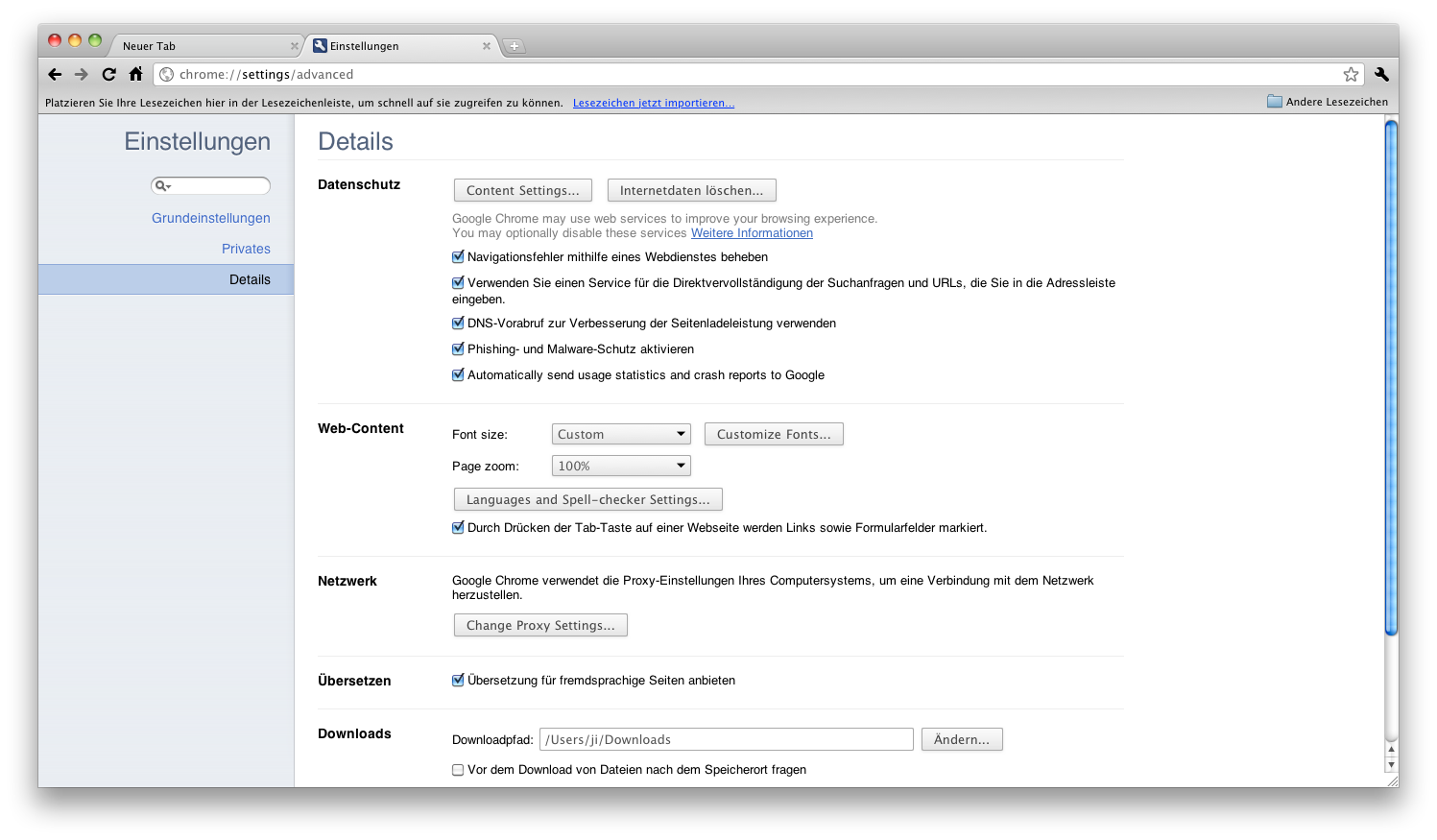
Task: Go back using the back arrow icon
Action: tap(55, 74)
